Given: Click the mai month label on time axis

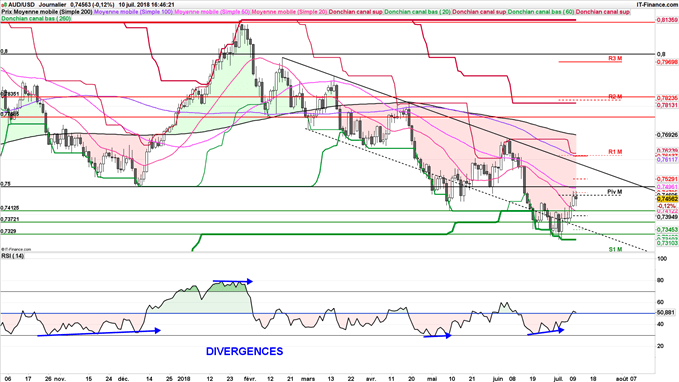Looking at the screenshot, I should click(433, 379).
